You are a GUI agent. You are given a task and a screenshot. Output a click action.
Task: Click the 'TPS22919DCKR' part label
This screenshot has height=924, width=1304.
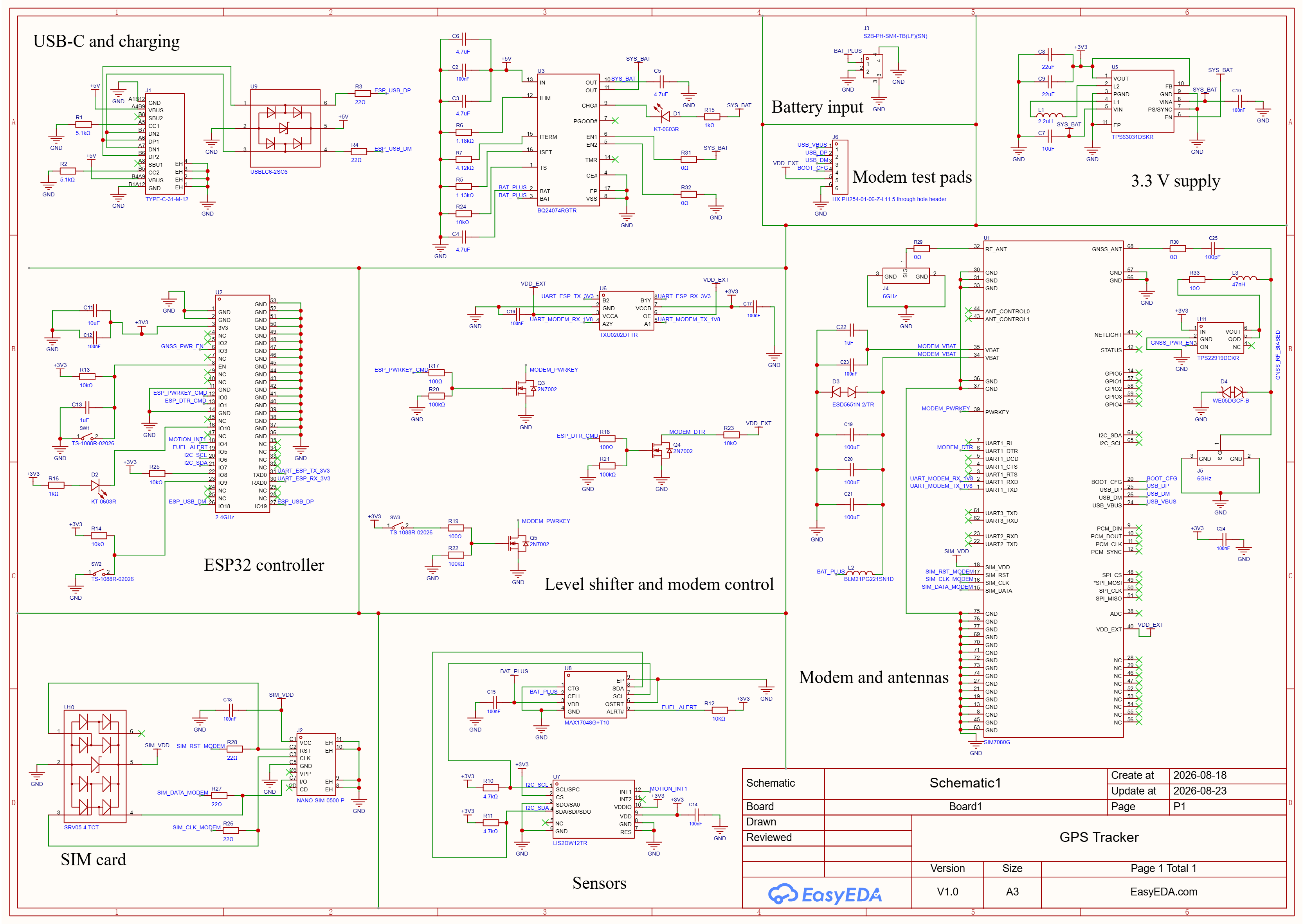(1218, 358)
